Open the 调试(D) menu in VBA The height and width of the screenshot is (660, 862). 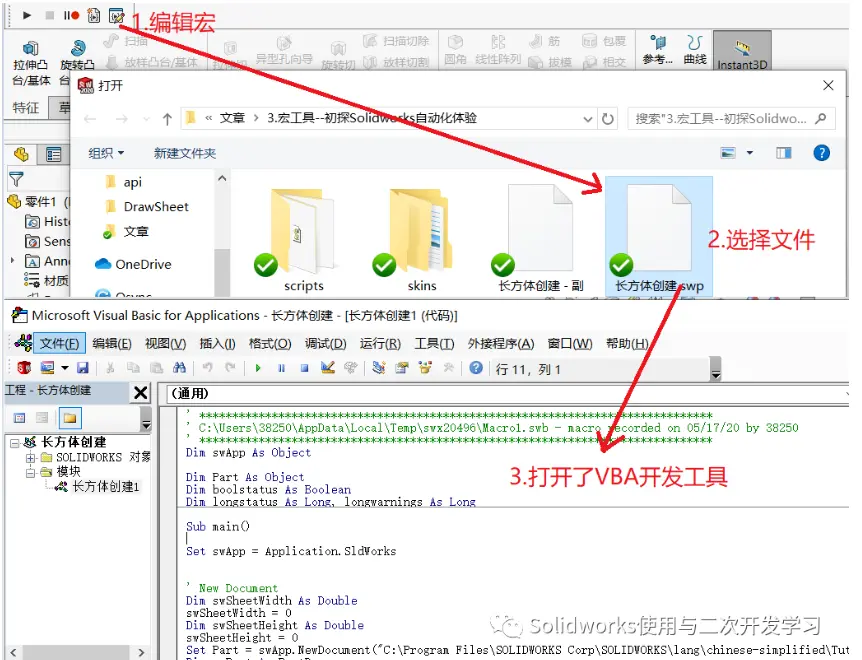[325, 343]
